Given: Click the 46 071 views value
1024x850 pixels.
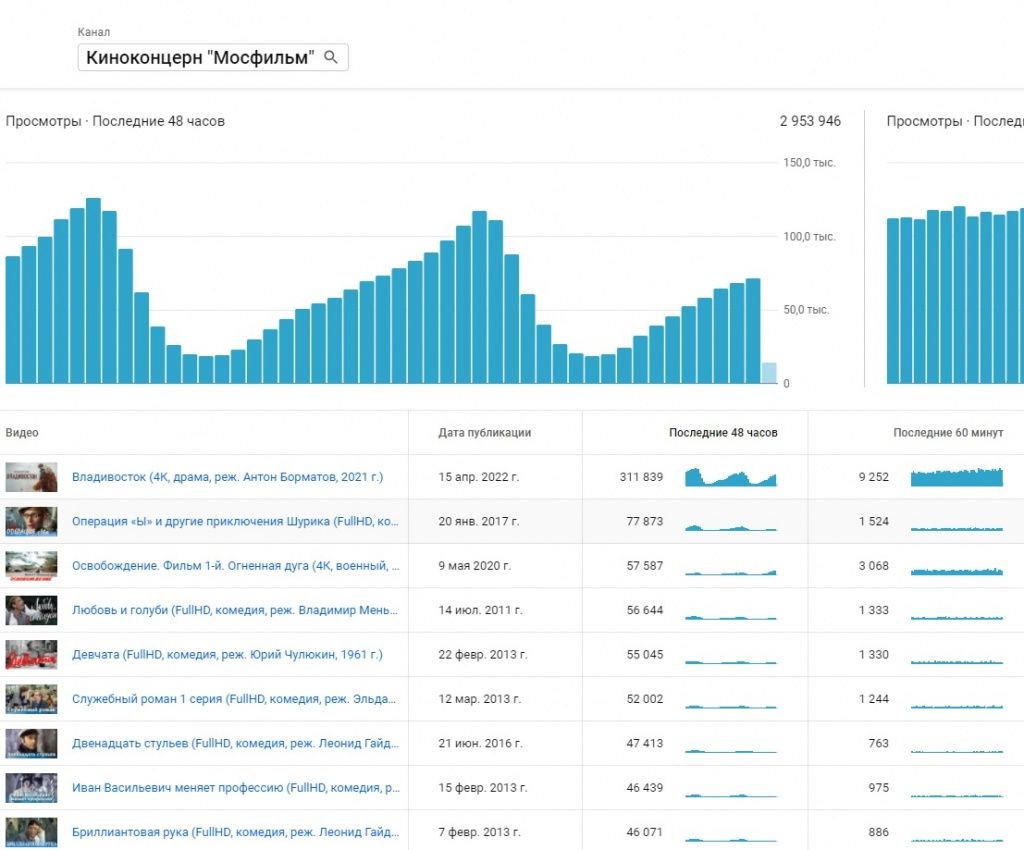Looking at the screenshot, I should pyautogui.click(x=645, y=832).
